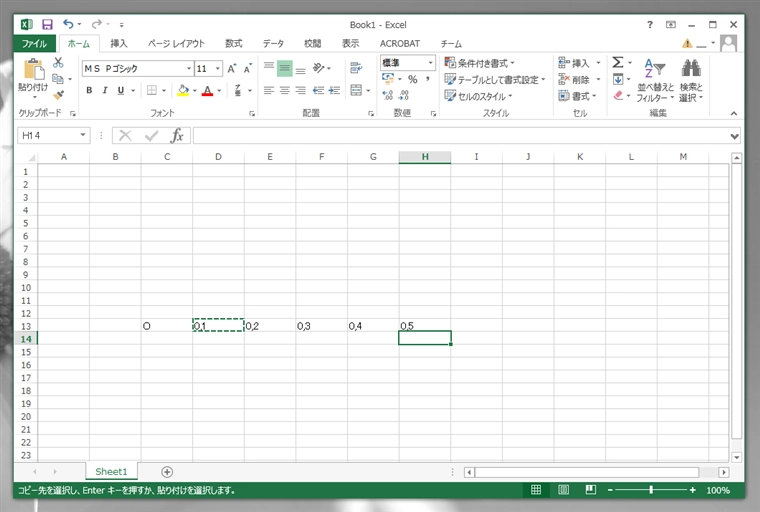Click merge and center icon
760x512 pixels.
click(356, 90)
